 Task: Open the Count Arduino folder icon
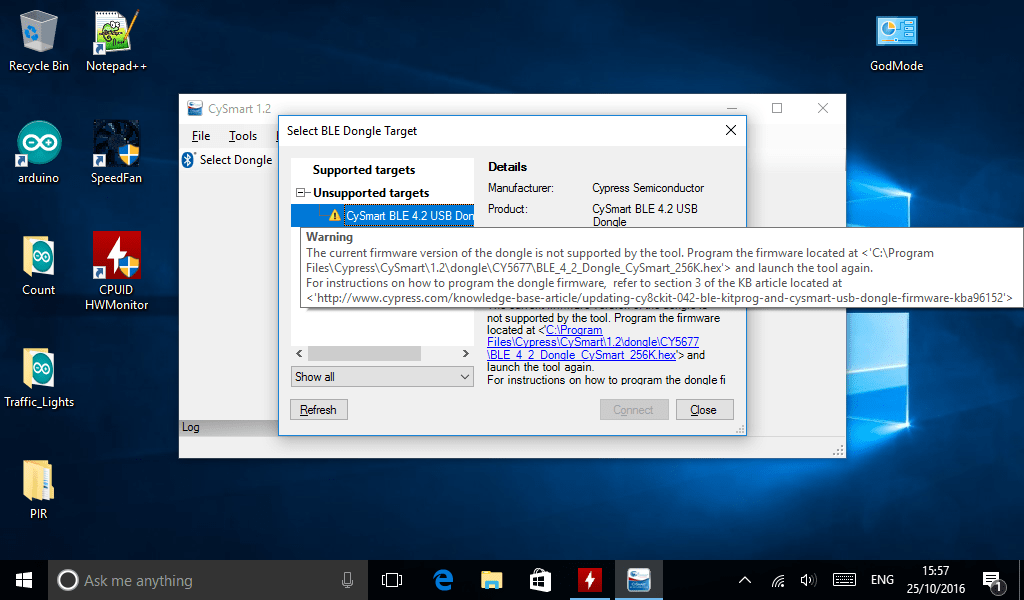pos(39,264)
